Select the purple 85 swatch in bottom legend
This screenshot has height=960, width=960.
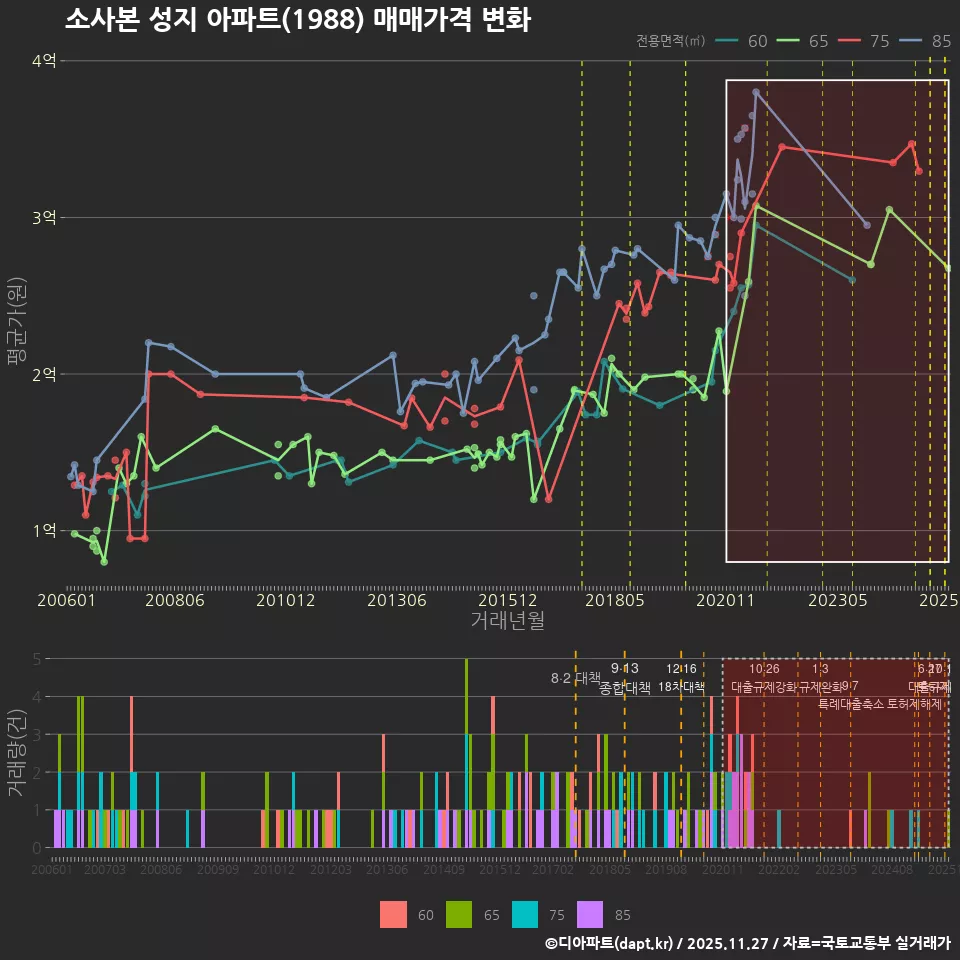click(x=591, y=914)
